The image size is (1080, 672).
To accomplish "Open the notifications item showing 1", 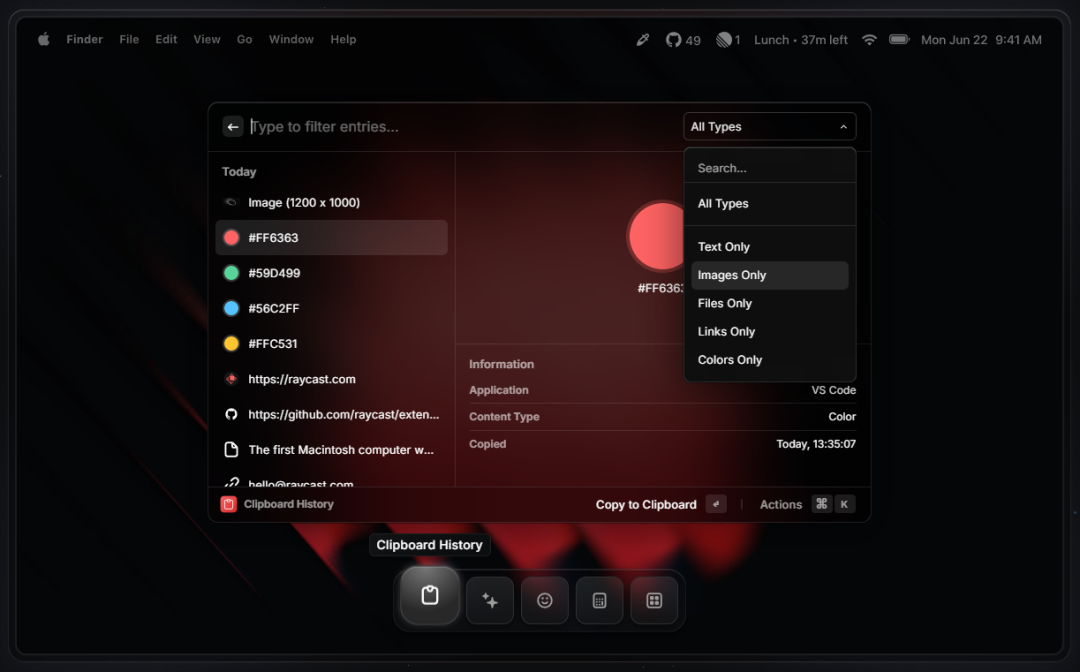I will coord(728,40).
